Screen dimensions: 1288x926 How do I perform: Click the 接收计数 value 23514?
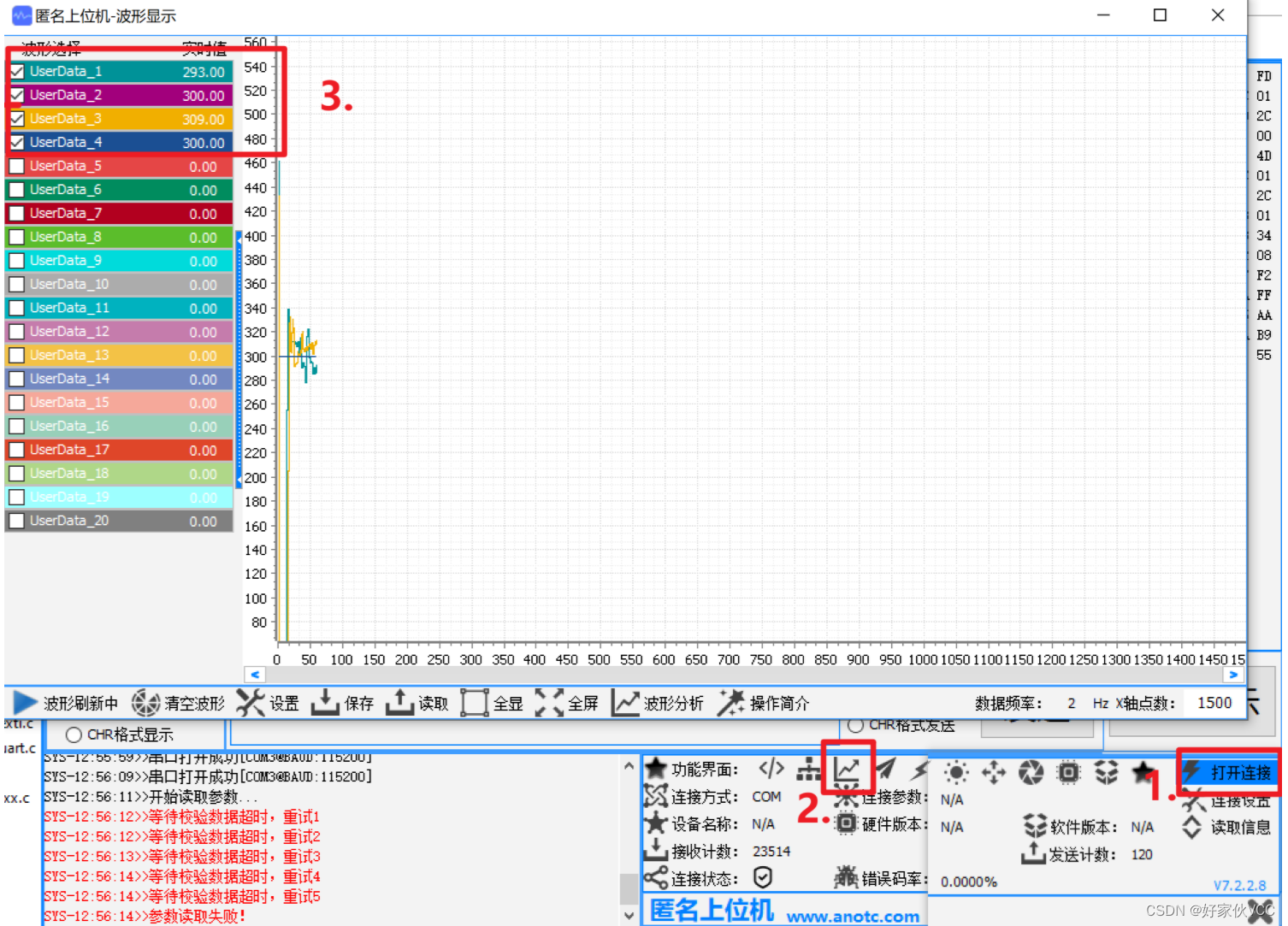coord(771,851)
